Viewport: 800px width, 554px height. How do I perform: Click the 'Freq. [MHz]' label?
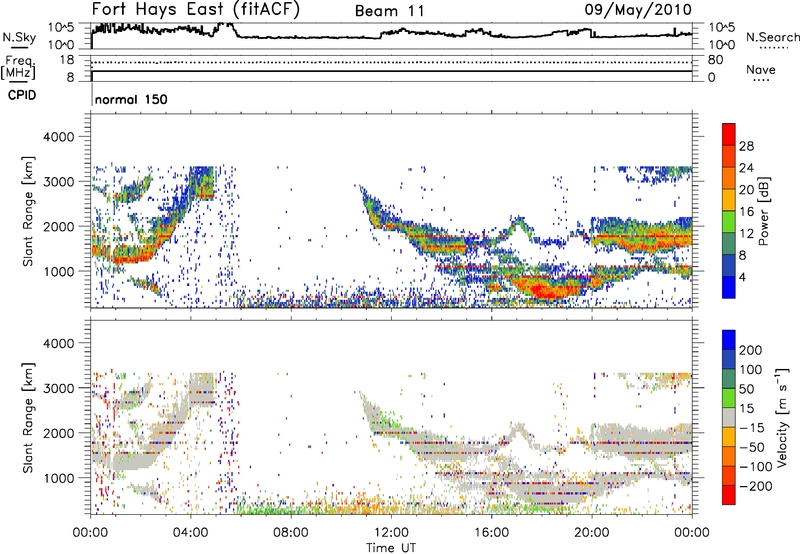point(18,68)
